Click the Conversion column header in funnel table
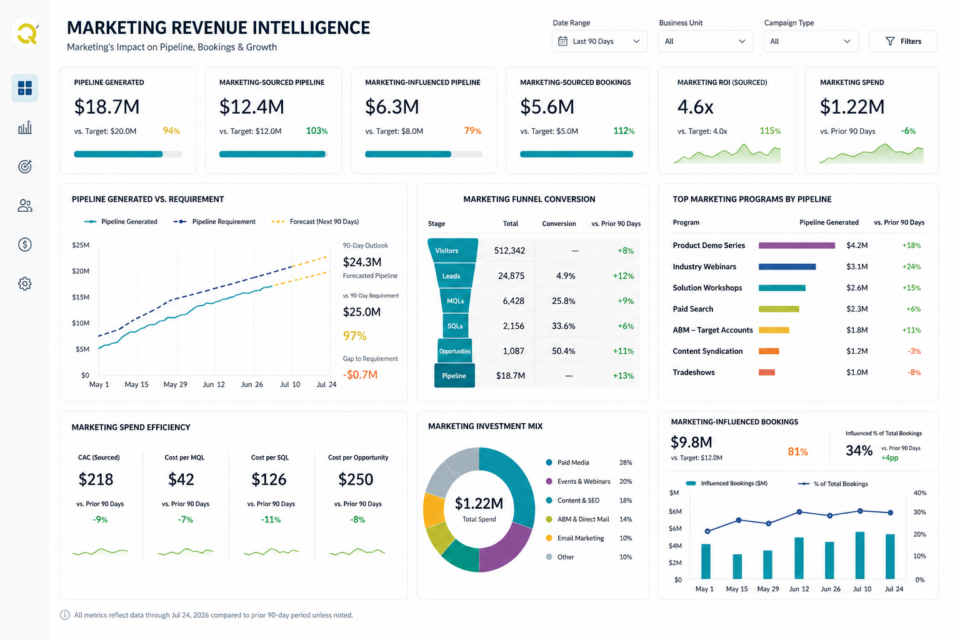This screenshot has height=640, width=960. [559, 224]
